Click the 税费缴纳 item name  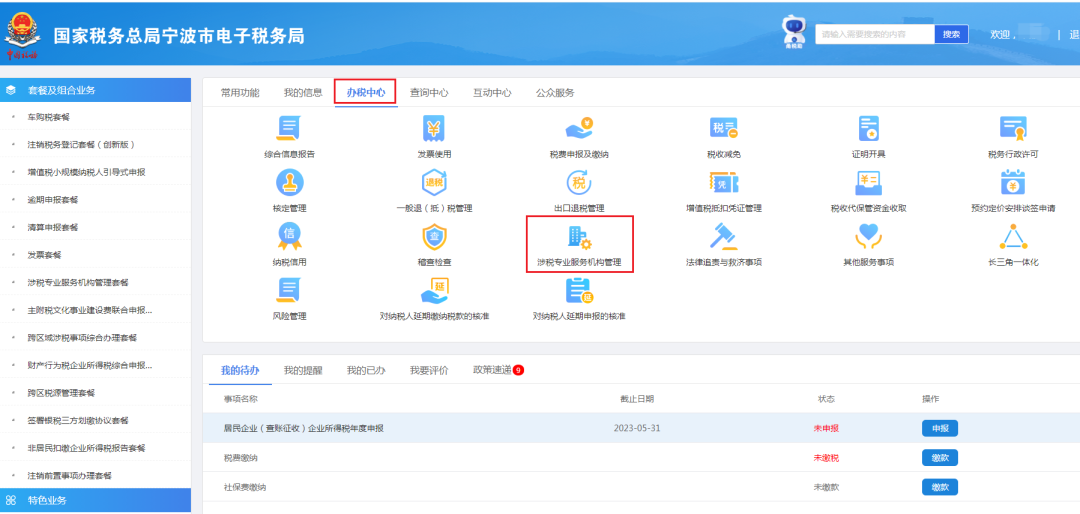240,458
